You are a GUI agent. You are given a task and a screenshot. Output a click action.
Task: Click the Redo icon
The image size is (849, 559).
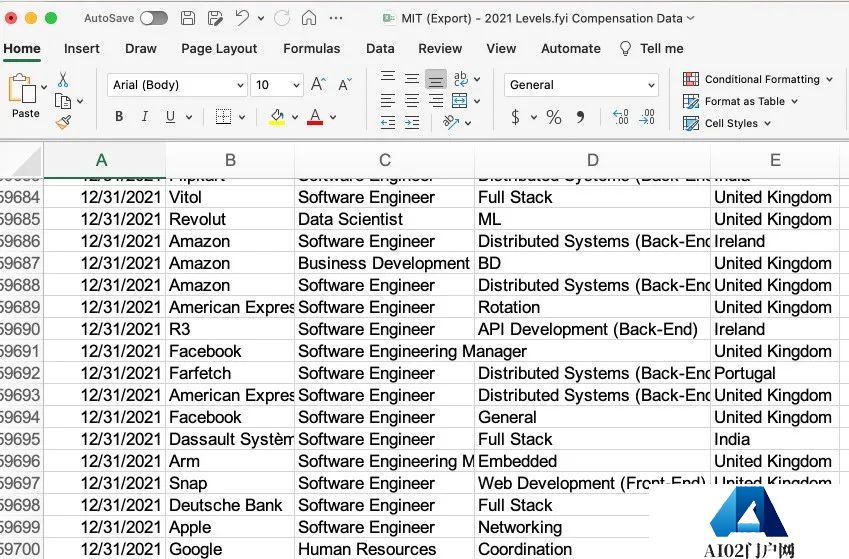pyautogui.click(x=282, y=18)
